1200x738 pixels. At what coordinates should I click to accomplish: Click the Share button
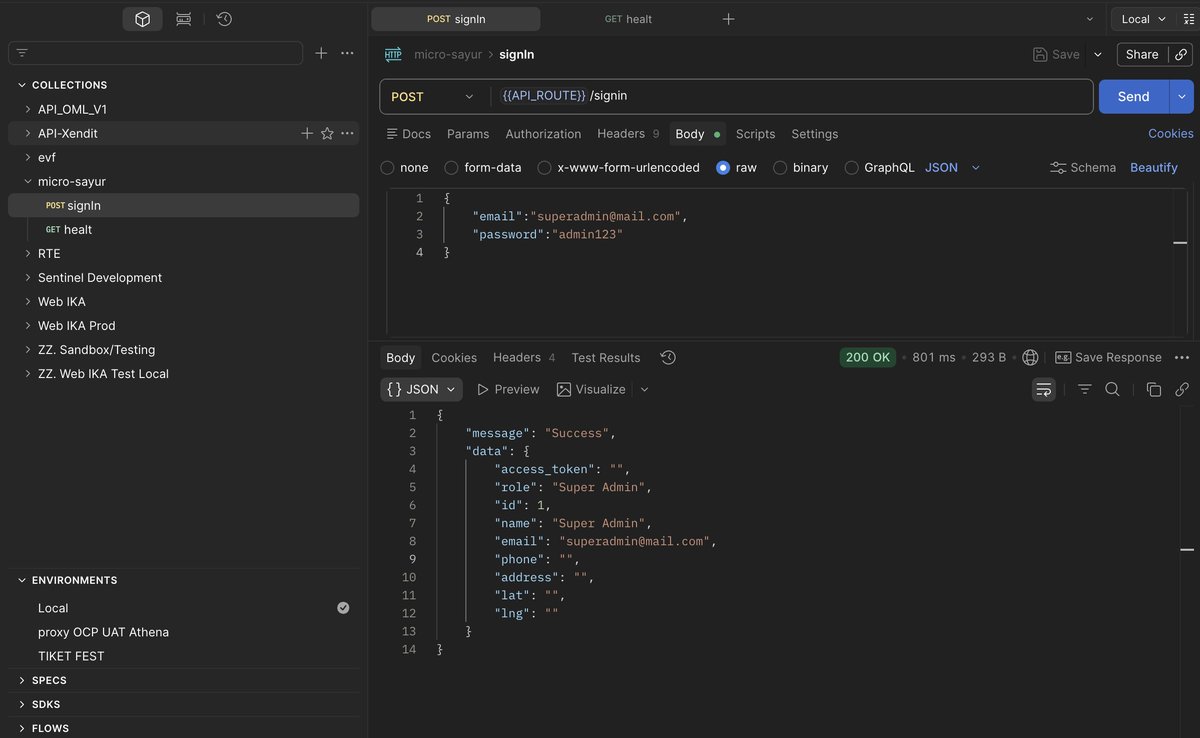[x=1142, y=55]
